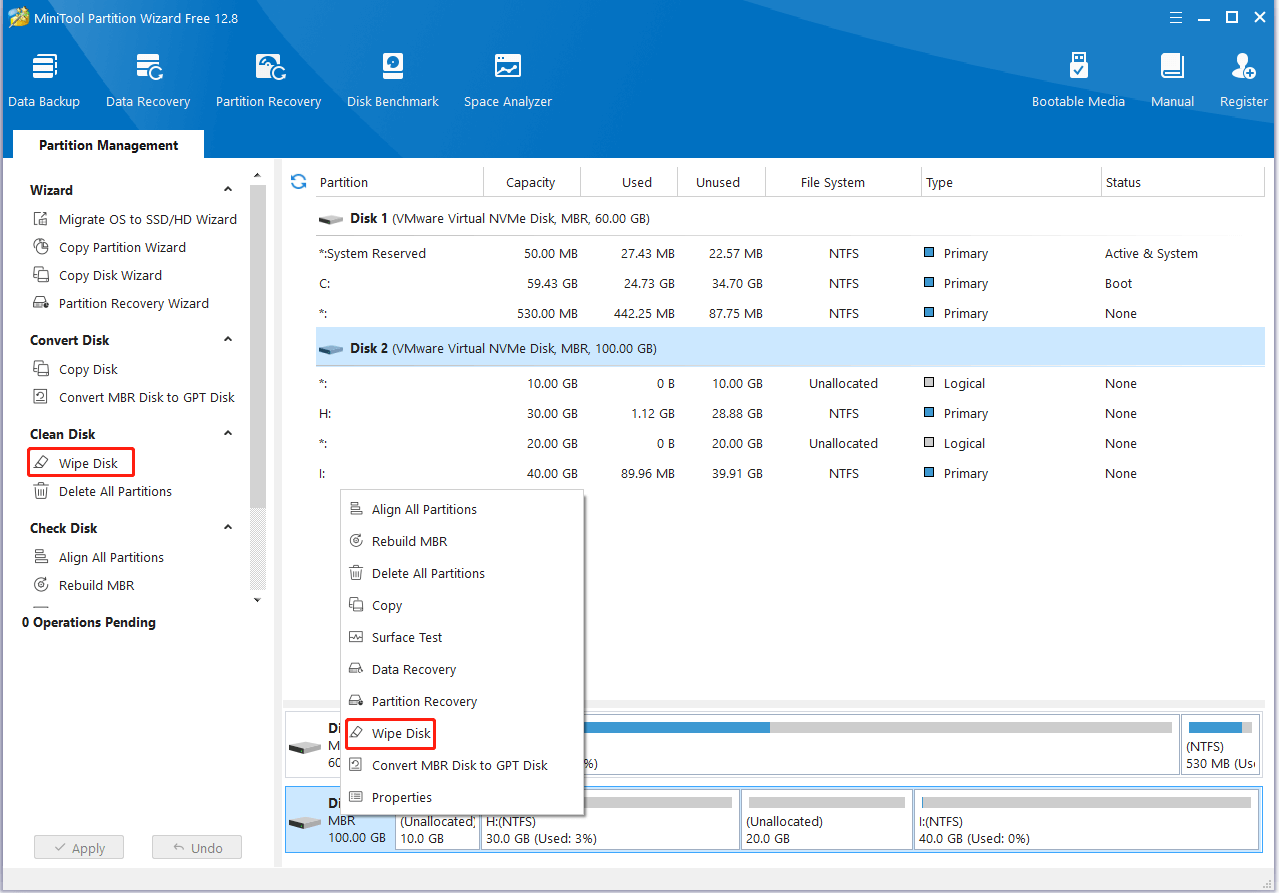Choose Align All Partitions in sidebar

[99, 557]
